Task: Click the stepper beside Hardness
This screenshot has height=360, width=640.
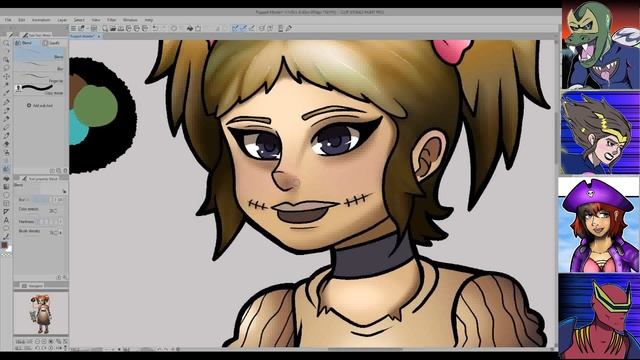Action: coord(61,221)
